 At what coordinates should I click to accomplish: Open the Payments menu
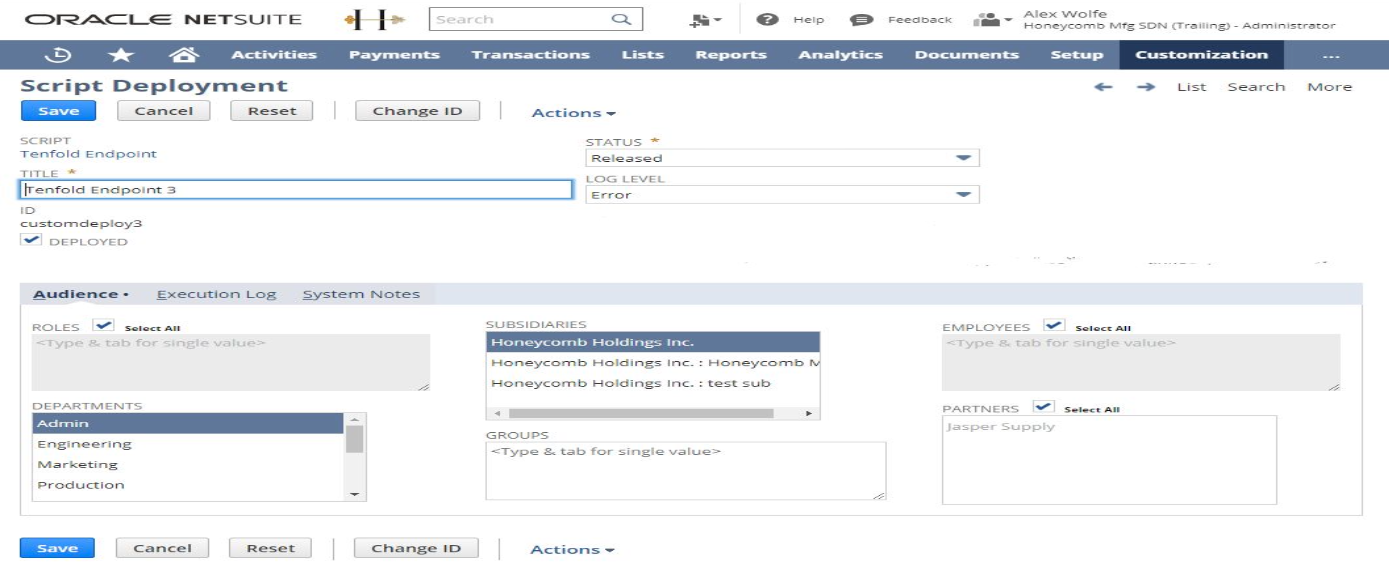pos(394,55)
